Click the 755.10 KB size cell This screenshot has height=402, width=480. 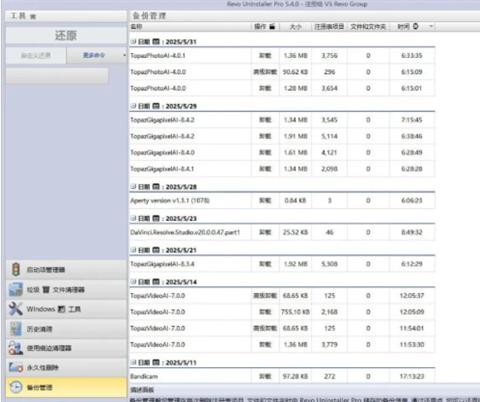click(295, 312)
